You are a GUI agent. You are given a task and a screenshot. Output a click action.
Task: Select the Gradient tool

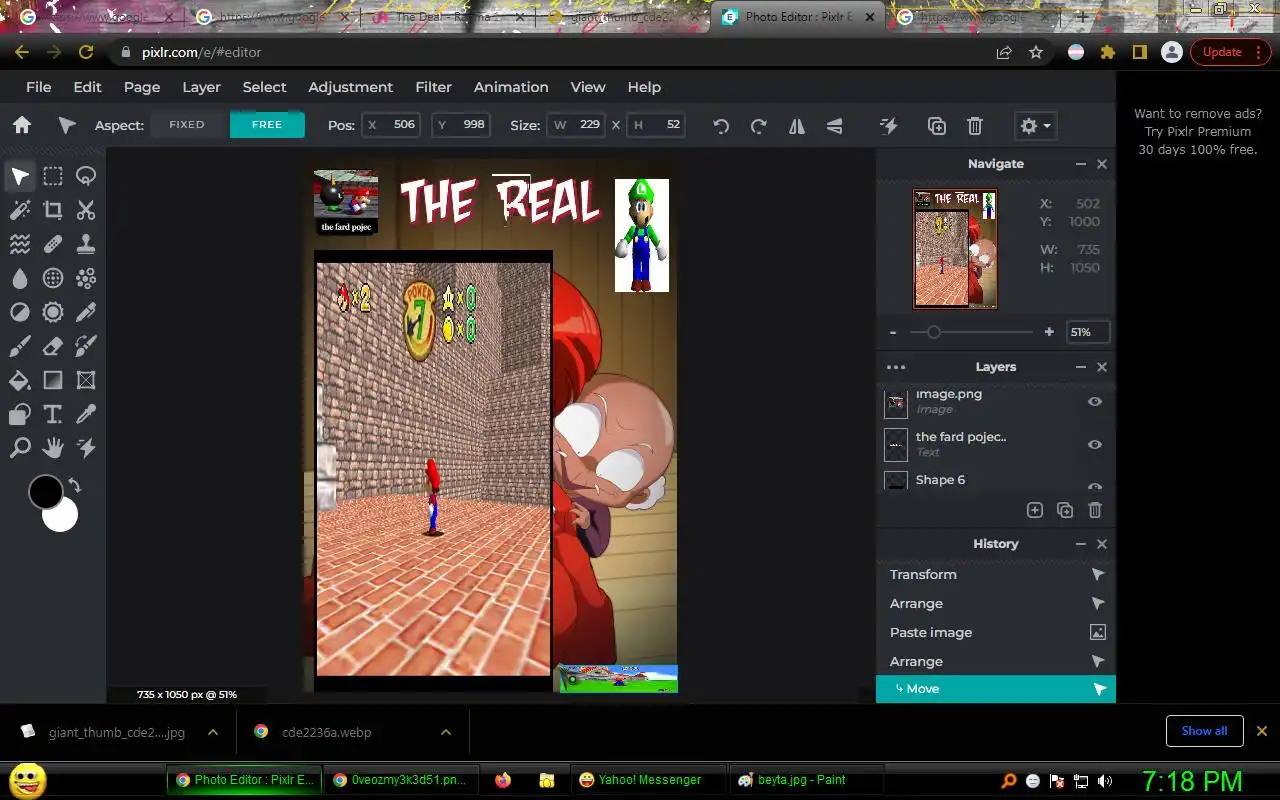point(53,380)
